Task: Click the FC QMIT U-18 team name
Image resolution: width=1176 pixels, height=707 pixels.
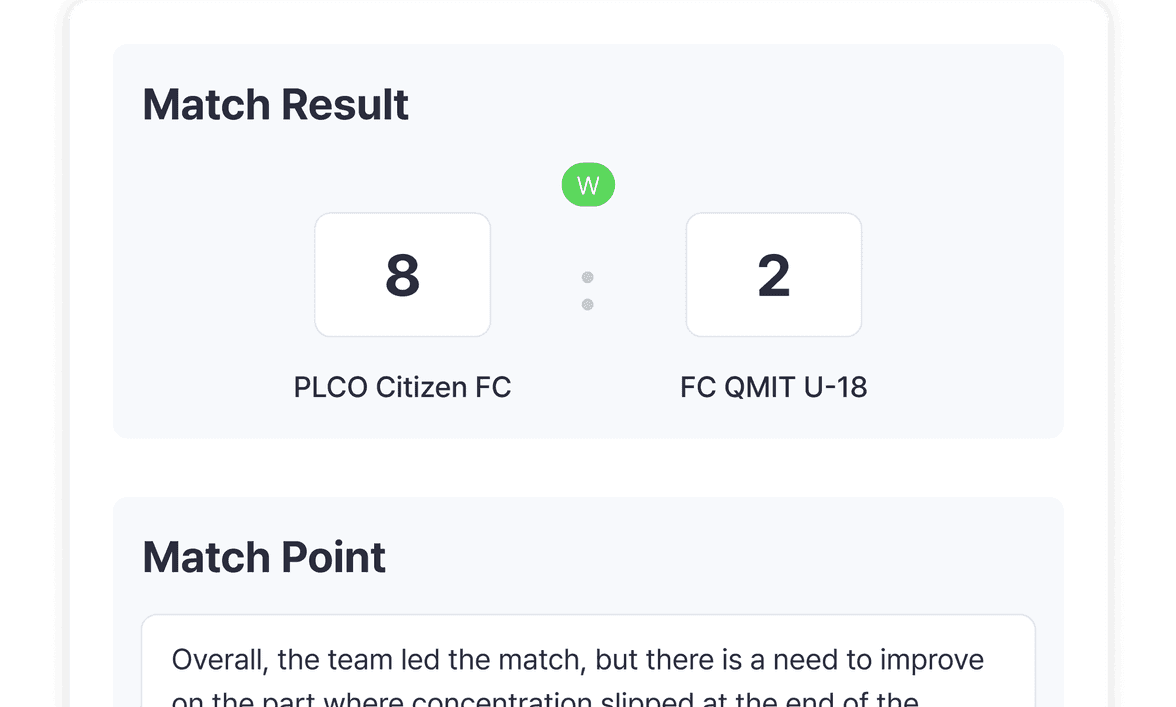Action: tap(773, 387)
